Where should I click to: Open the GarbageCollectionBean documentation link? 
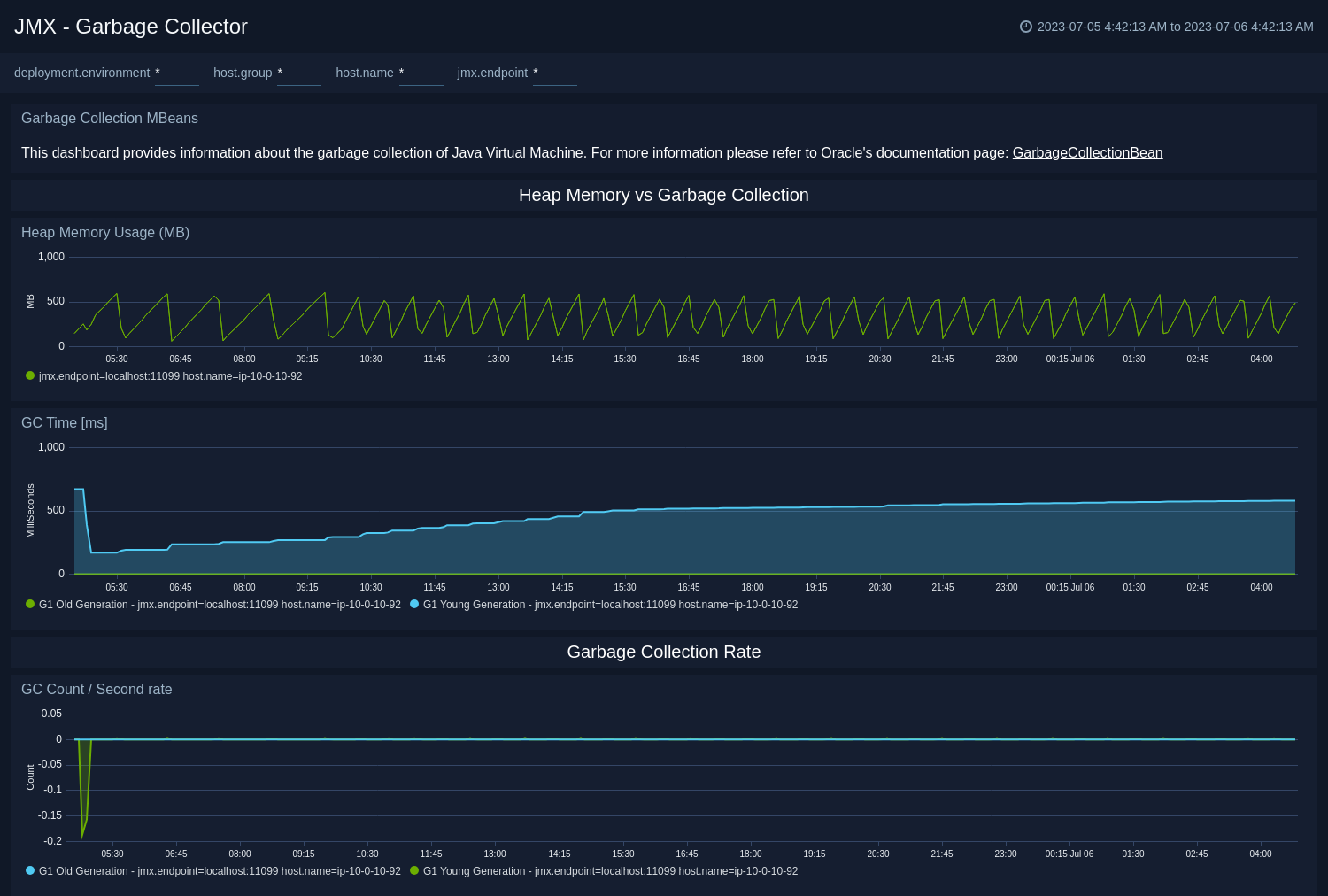pos(1087,153)
